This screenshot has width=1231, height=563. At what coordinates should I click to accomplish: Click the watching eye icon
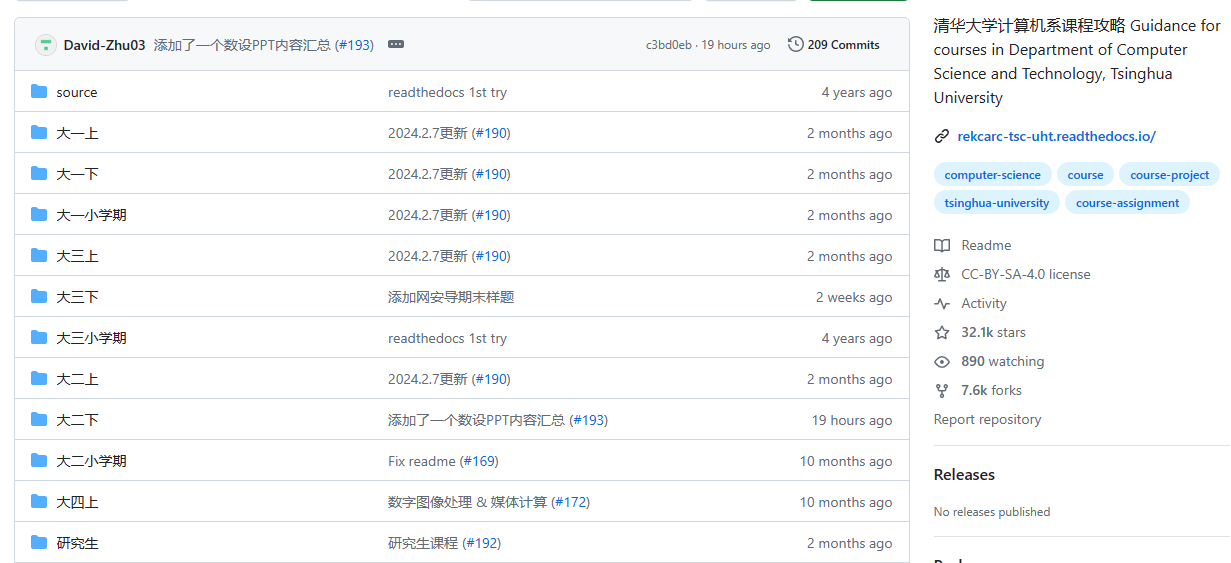[942, 361]
